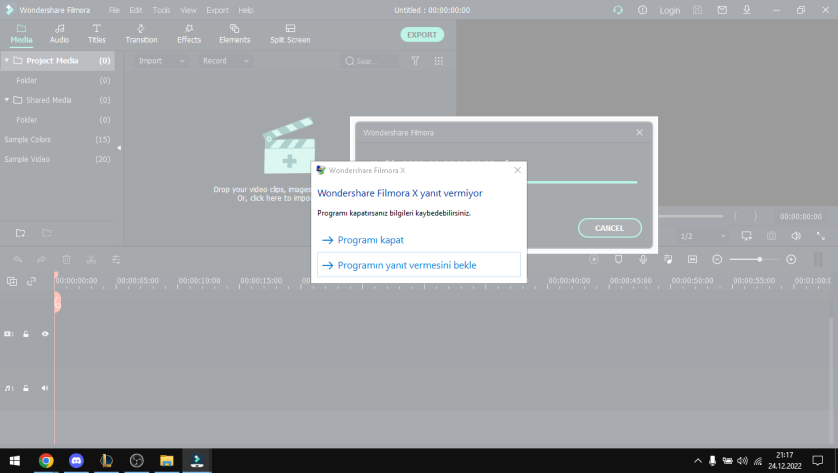Viewport: 838px width, 473px height.
Task: Click Login in the title bar
Action: point(670,10)
